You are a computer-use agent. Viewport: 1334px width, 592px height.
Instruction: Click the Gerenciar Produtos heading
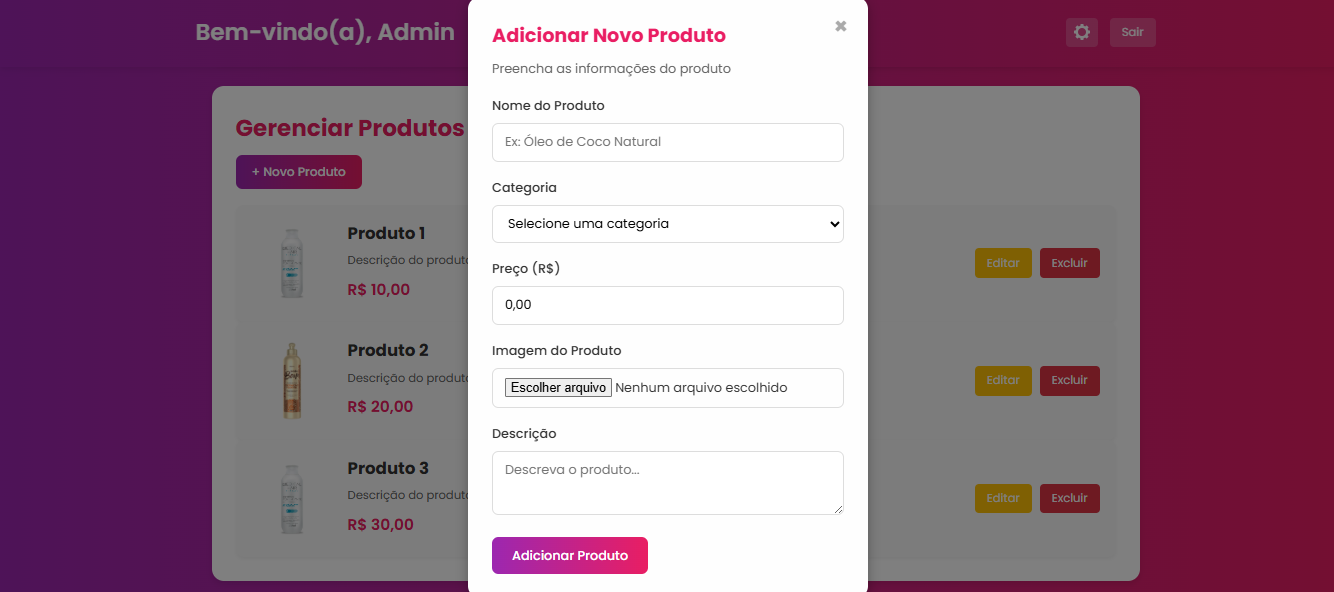click(350, 128)
